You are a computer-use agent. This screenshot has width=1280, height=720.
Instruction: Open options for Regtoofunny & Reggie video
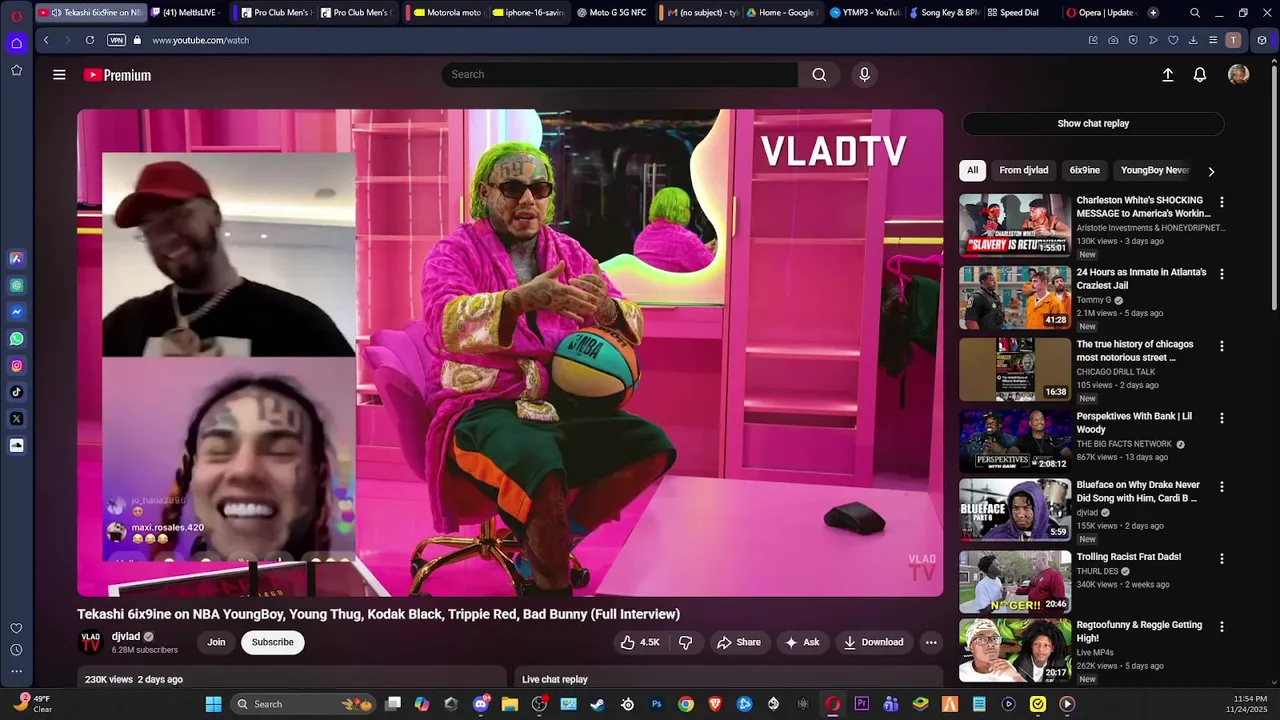point(1221,627)
